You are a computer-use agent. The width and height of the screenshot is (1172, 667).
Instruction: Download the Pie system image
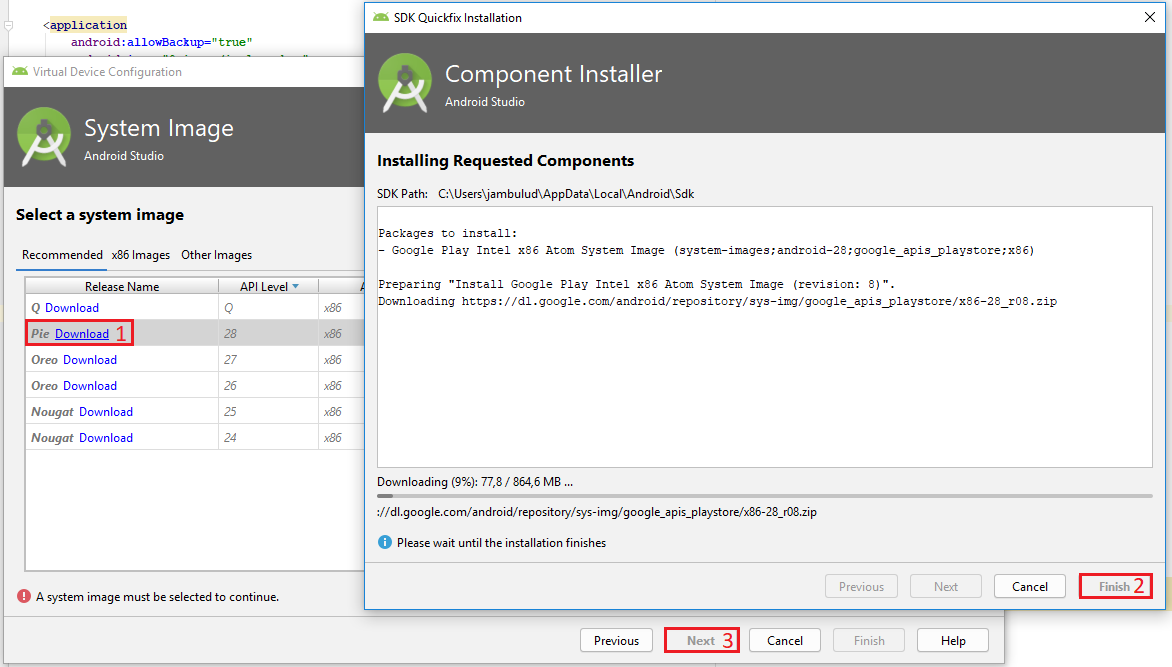point(82,334)
